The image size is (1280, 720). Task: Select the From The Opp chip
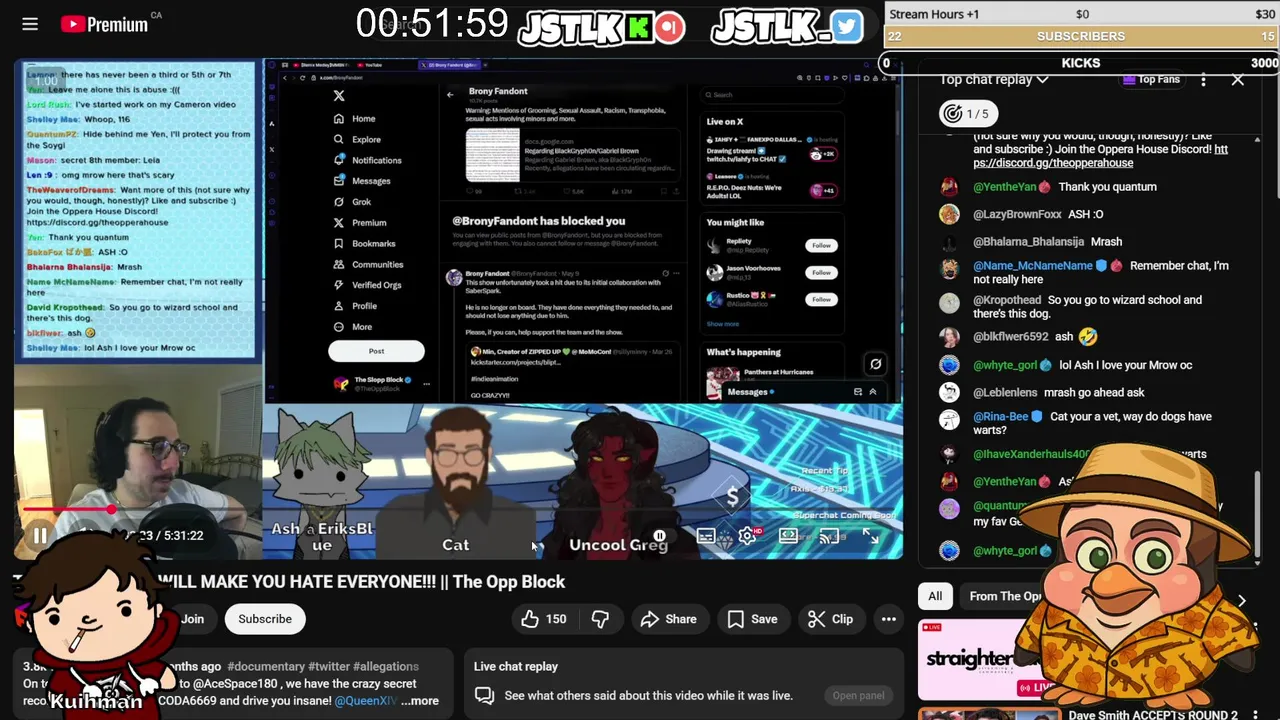click(x=1005, y=596)
